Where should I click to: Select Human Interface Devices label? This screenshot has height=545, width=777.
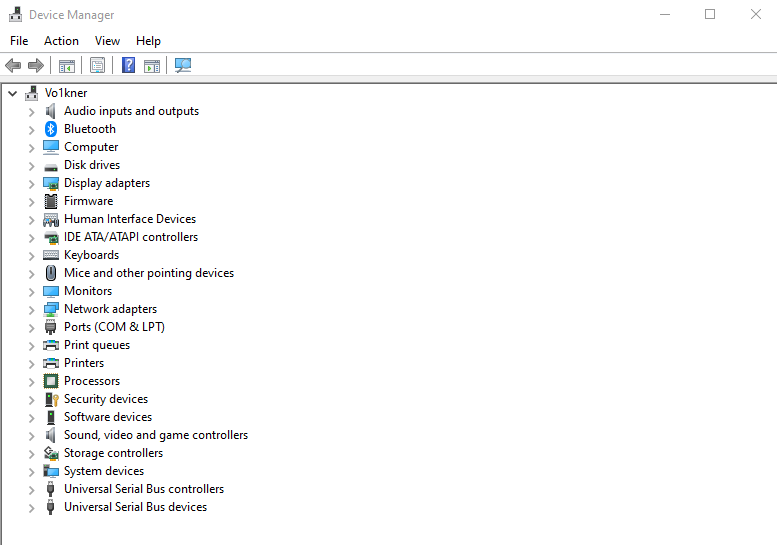pyautogui.click(x=130, y=219)
